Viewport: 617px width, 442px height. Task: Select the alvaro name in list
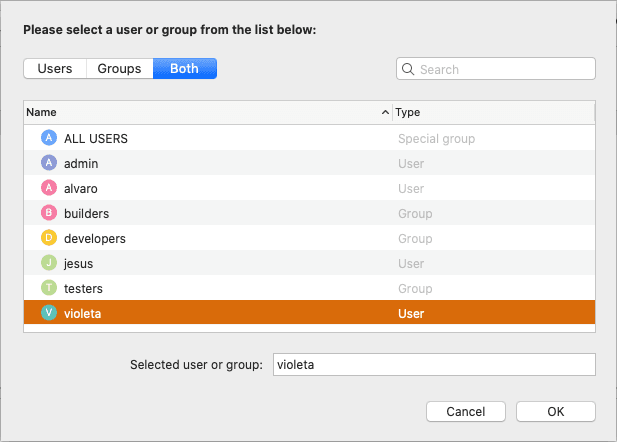[x=81, y=189]
